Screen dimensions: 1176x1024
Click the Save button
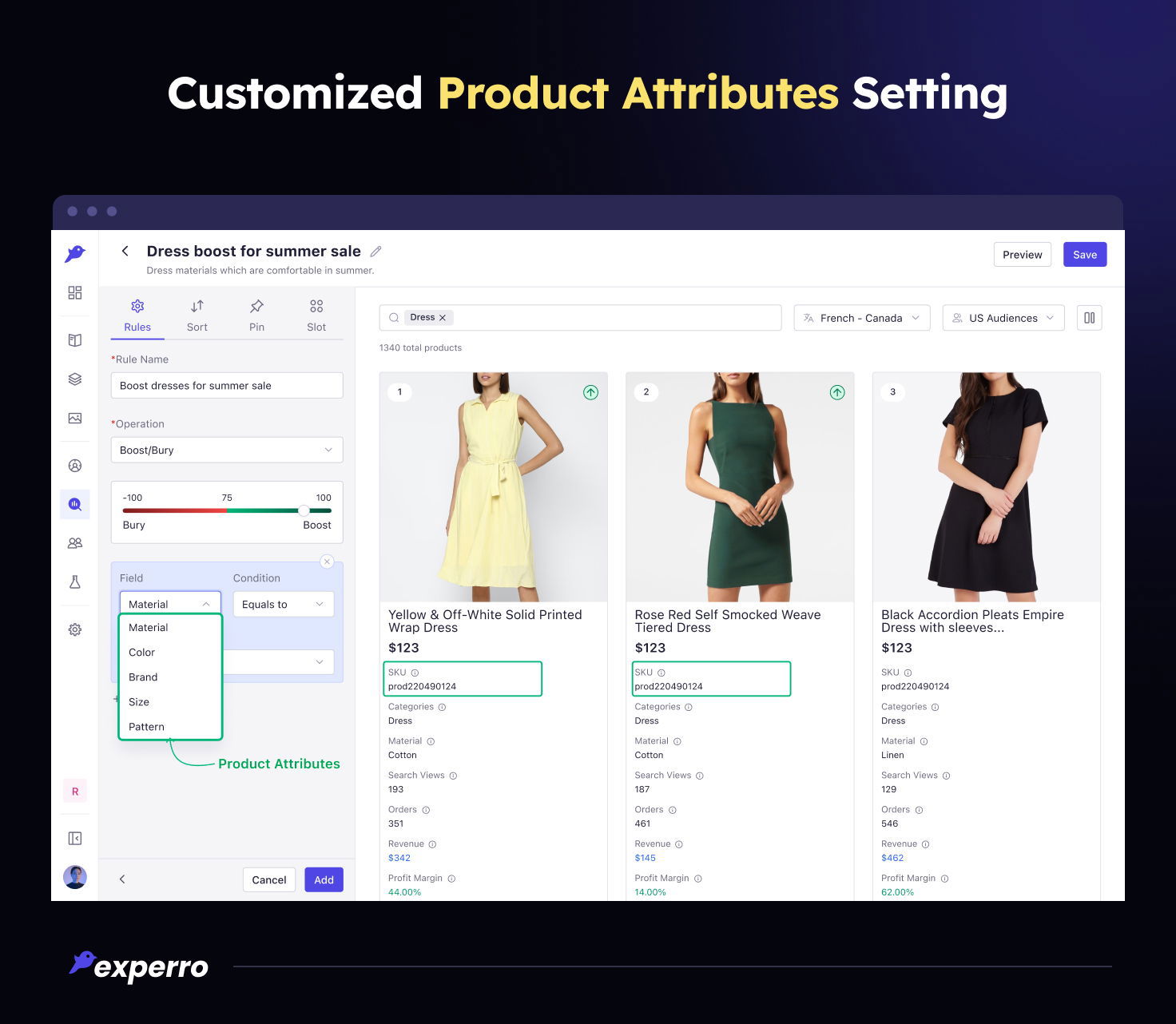pos(1084,255)
